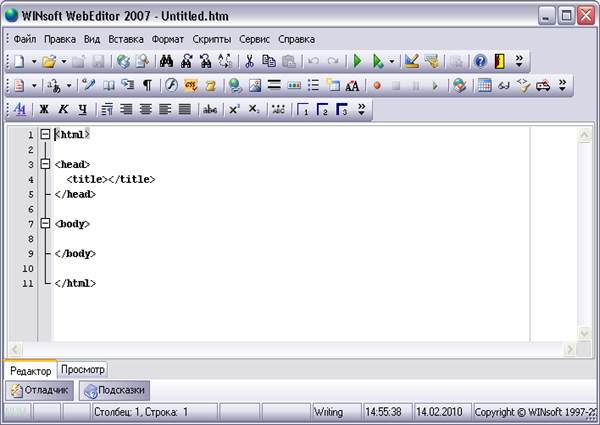Click the pencil-and-ruler design icon

tap(412, 61)
